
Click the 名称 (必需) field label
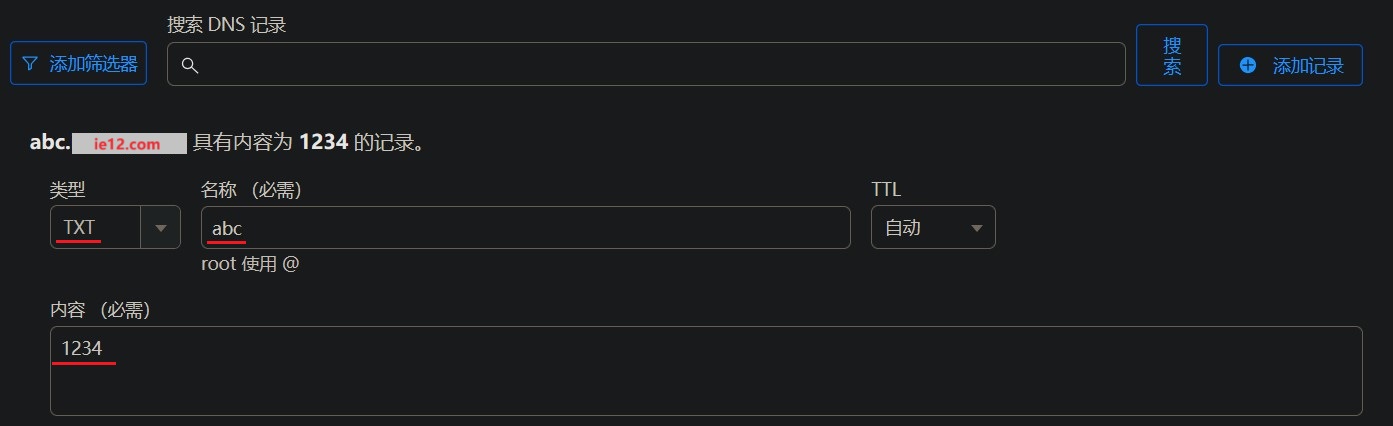pyautogui.click(x=251, y=189)
